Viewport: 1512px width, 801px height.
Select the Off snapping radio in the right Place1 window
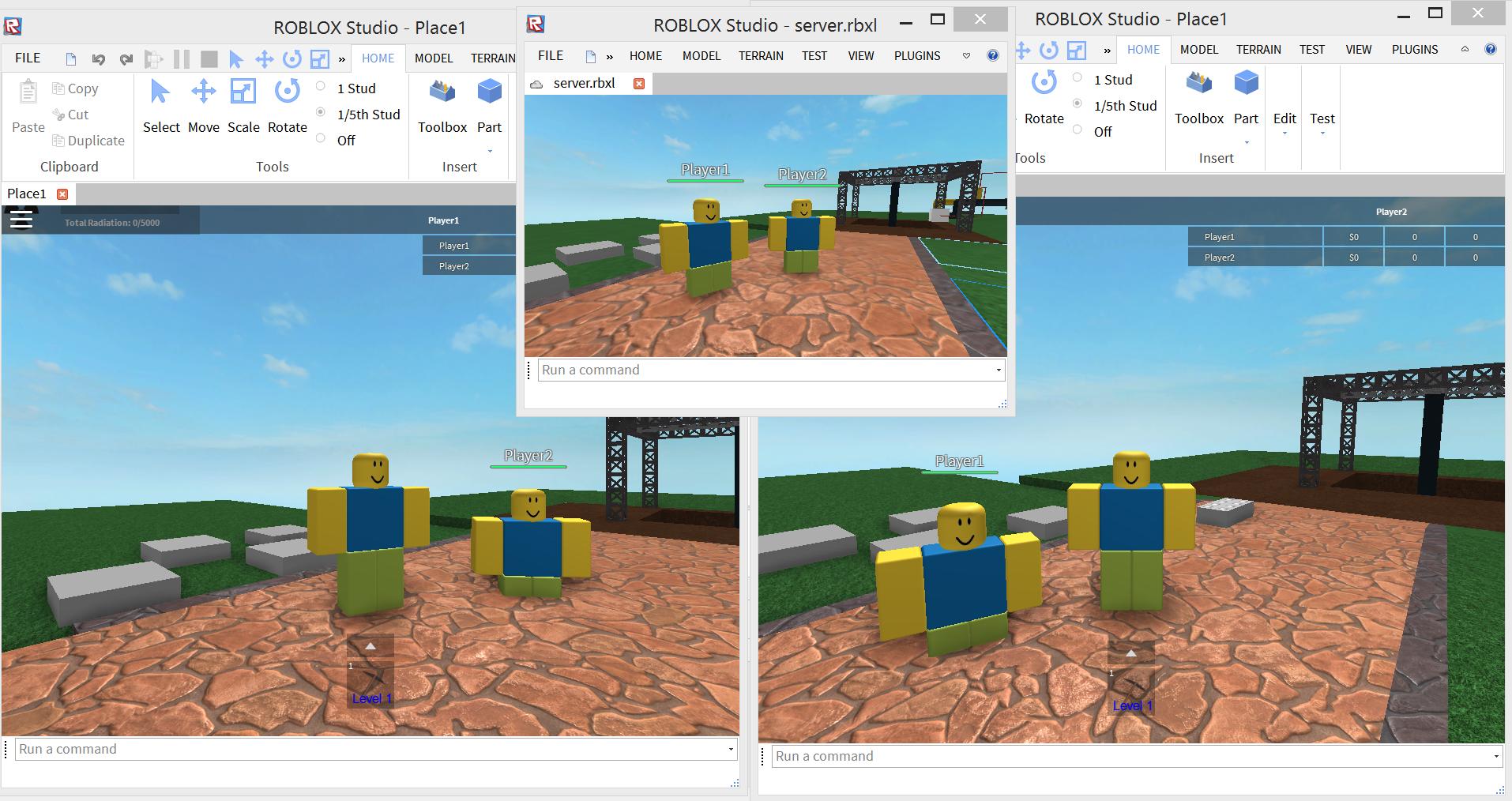pos(1078,130)
